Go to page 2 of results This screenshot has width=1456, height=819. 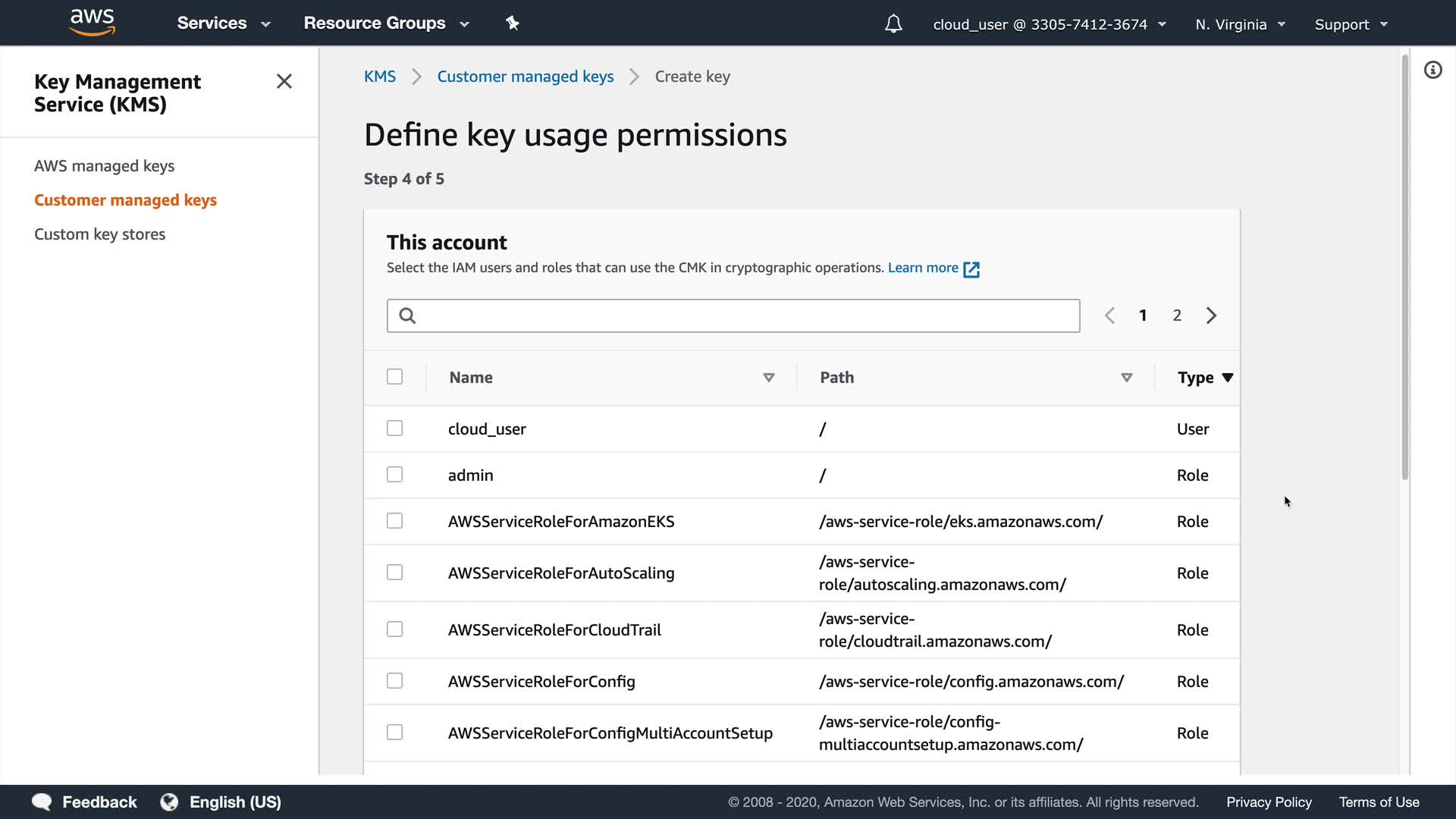1177,315
